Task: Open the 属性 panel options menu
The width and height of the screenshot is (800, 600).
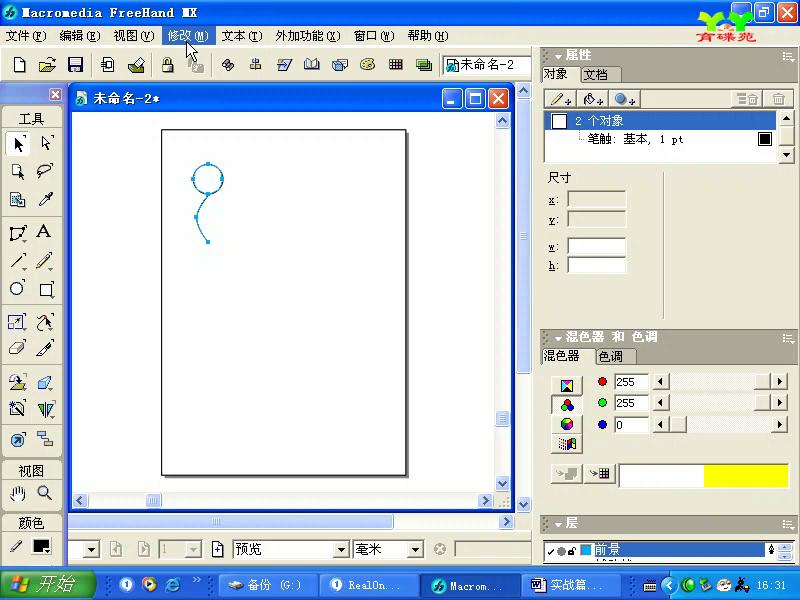Action: pyautogui.click(x=788, y=56)
